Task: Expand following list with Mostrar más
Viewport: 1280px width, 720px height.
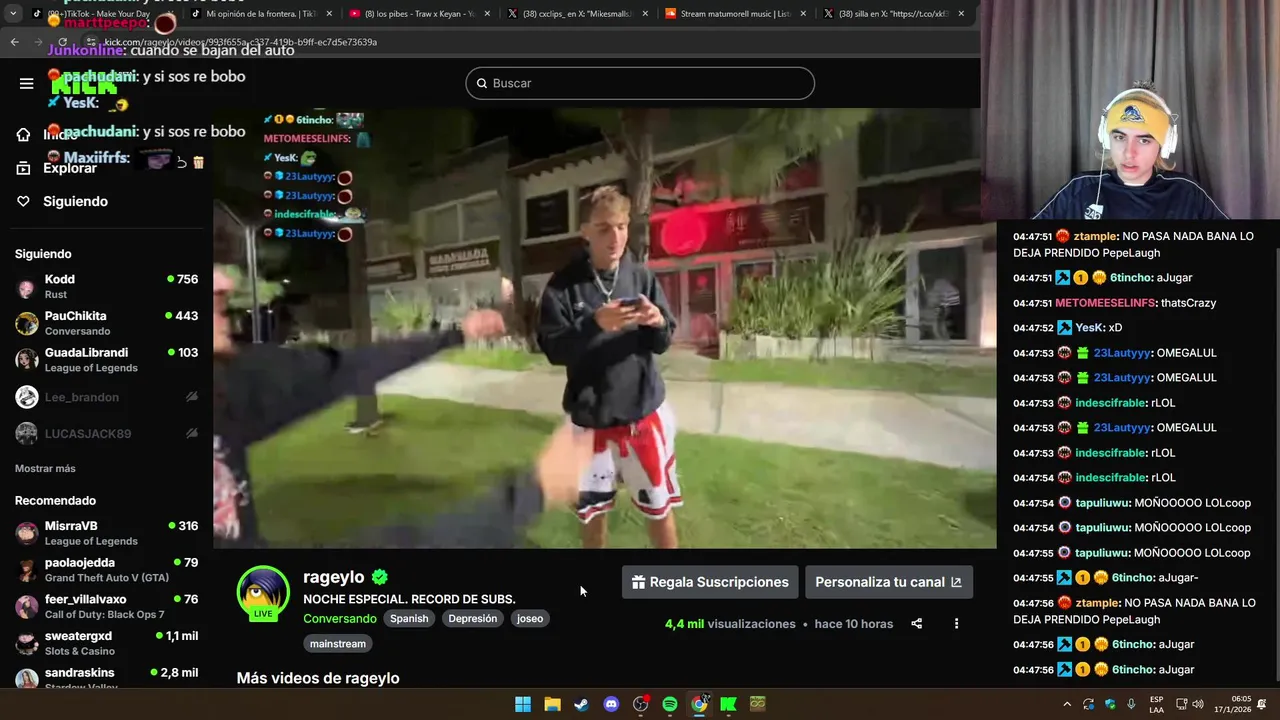Action: point(45,469)
